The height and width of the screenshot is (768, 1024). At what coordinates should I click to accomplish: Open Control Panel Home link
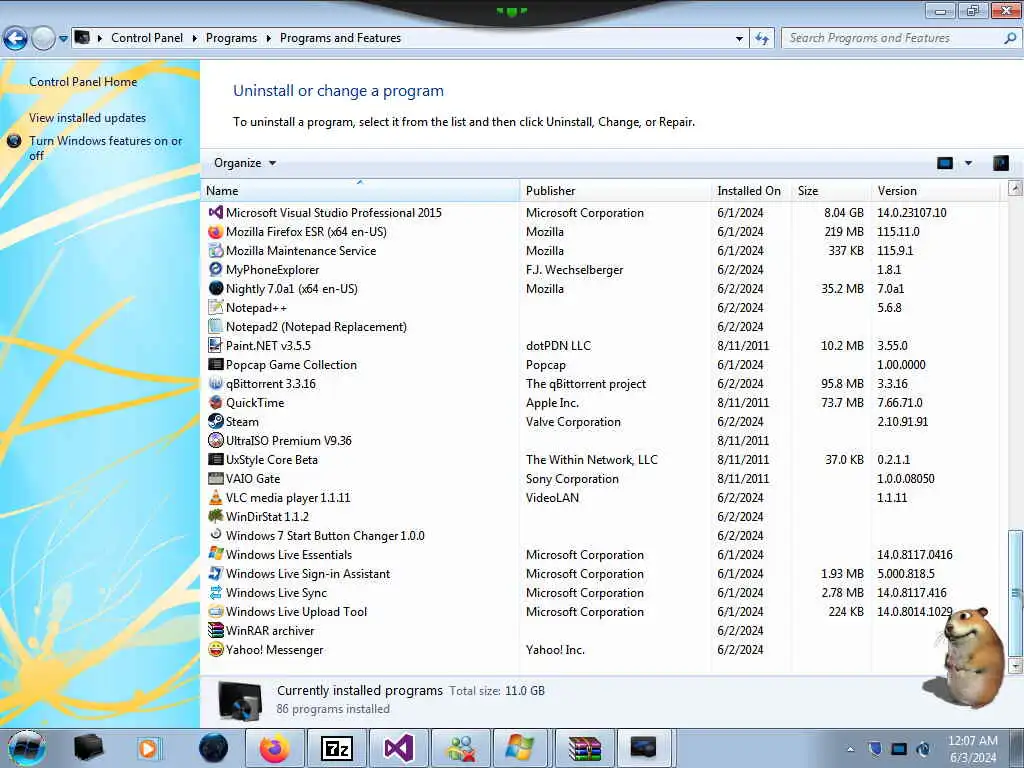point(83,82)
